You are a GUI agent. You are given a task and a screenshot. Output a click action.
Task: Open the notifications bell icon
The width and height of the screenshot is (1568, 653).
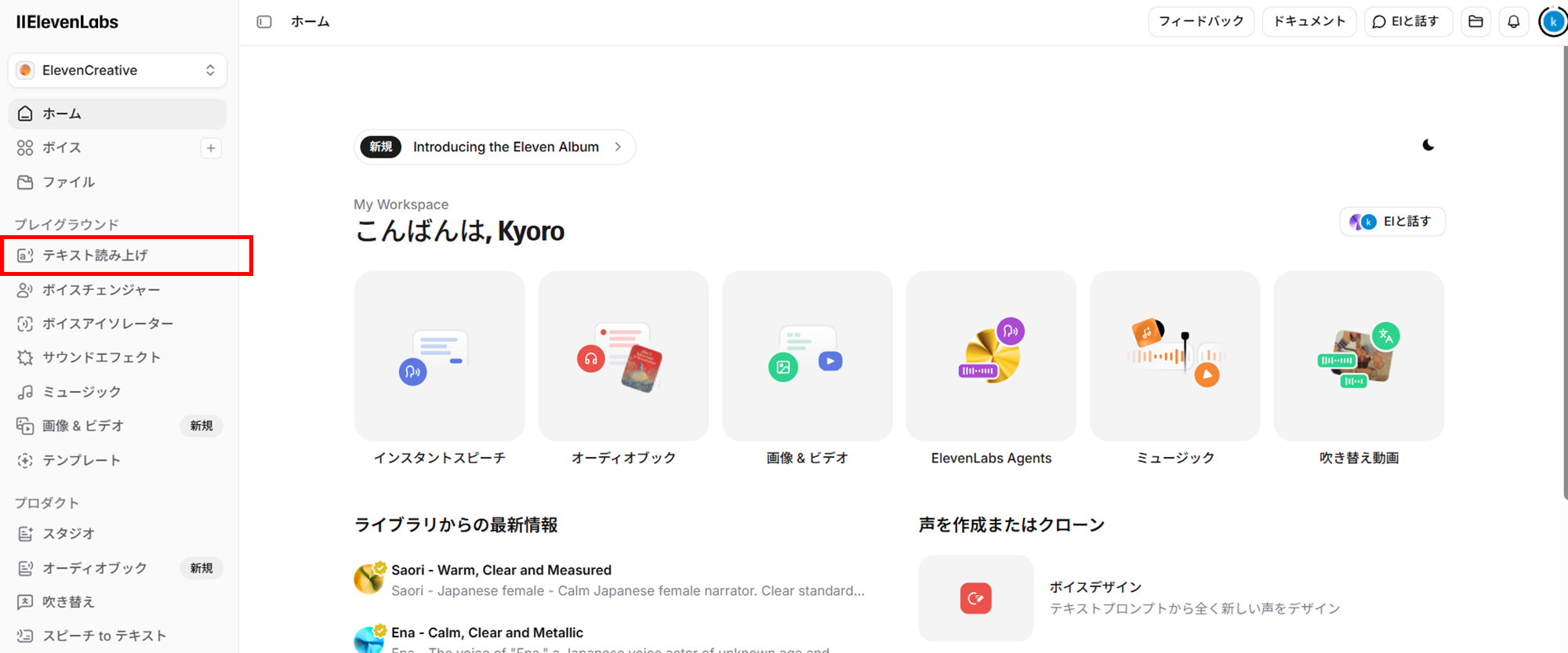pyautogui.click(x=1513, y=22)
